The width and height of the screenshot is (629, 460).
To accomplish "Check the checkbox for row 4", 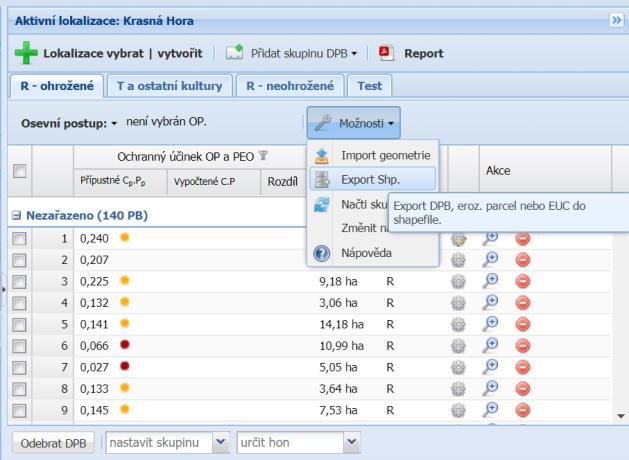I will pos(19,303).
